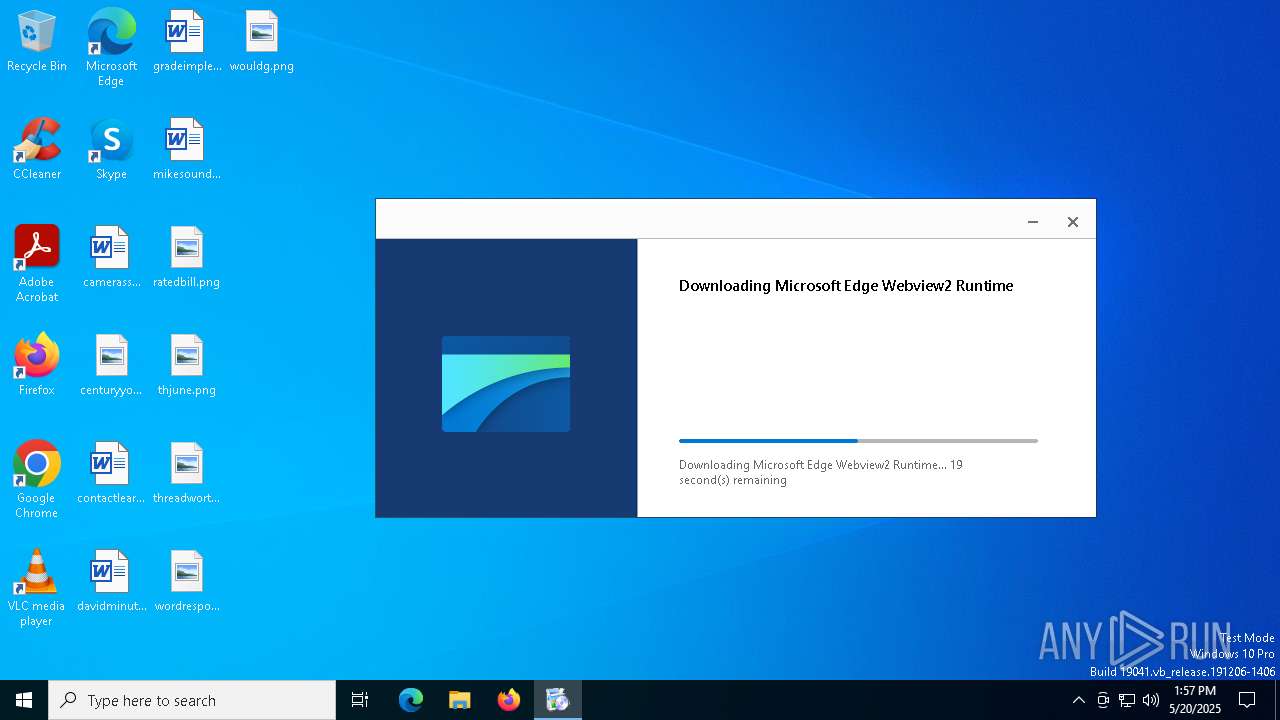
Task: Click the 19 second(s) remaining status text
Action: (821, 472)
